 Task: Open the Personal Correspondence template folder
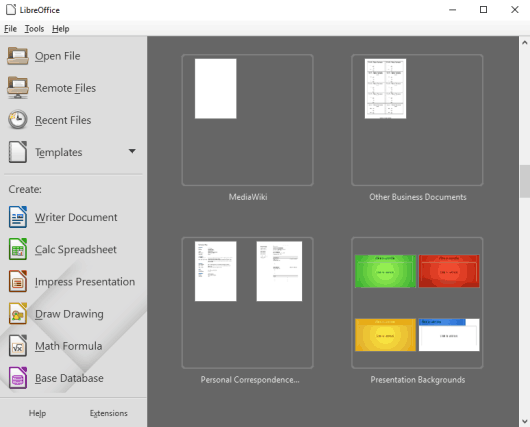pyautogui.click(x=247, y=303)
